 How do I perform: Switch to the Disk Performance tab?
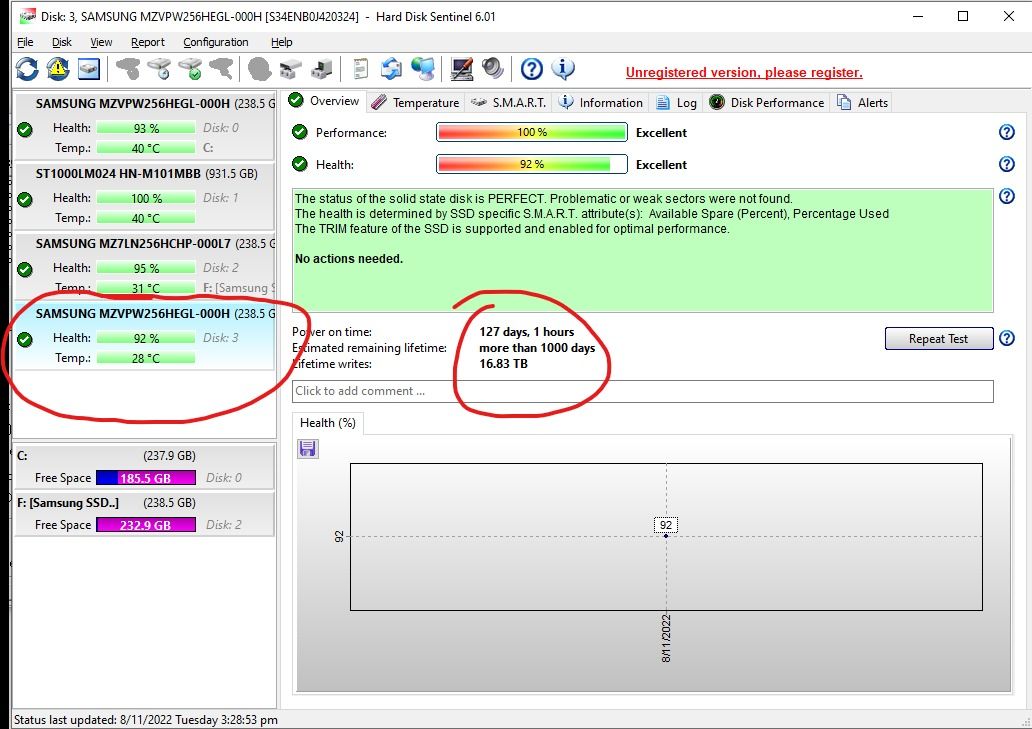click(767, 103)
